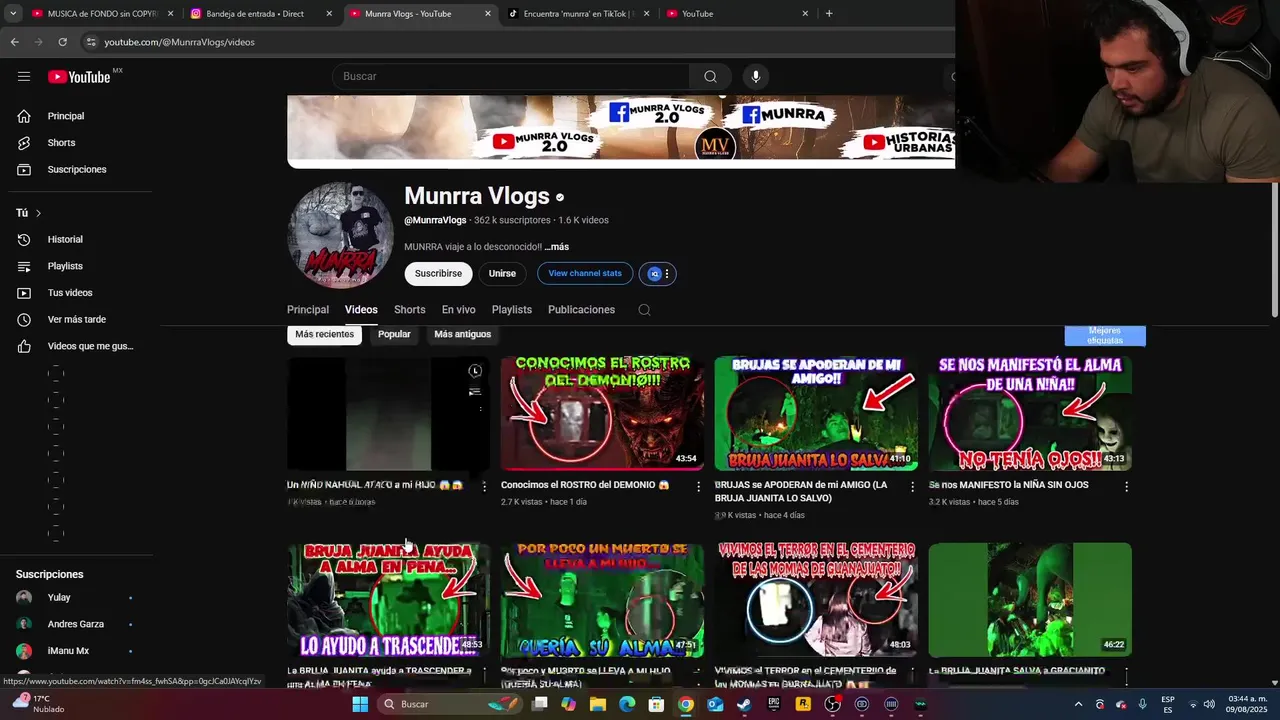
Task: Expand channel description with ...más
Action: tap(557, 247)
